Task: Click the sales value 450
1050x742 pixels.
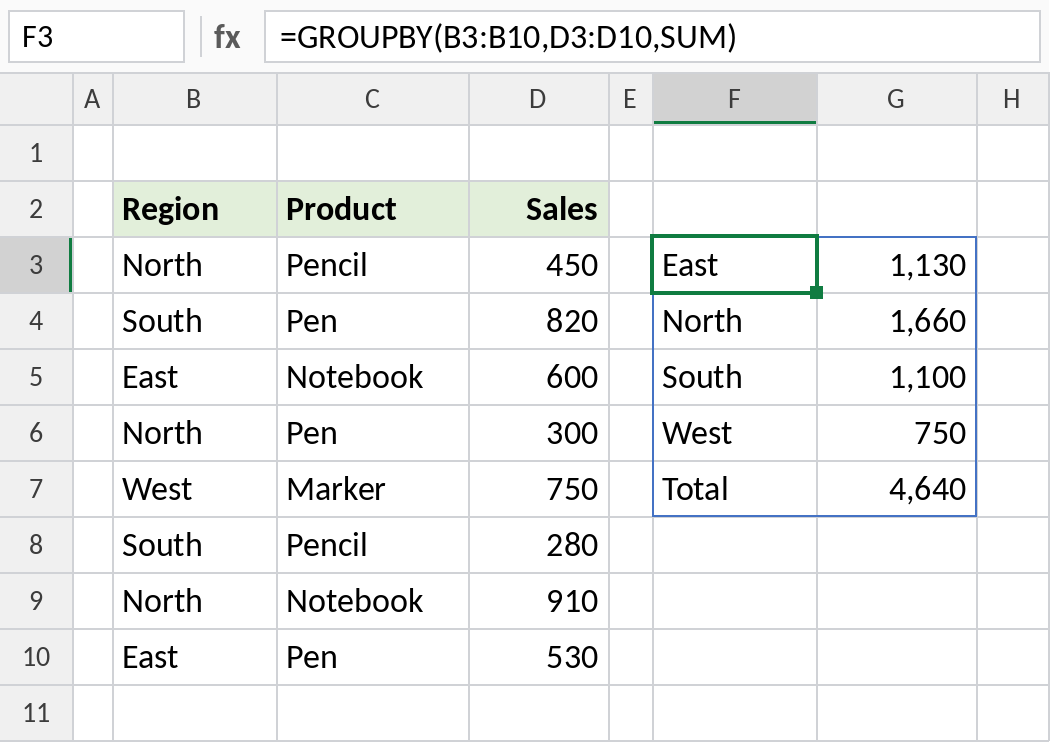Action: click(539, 265)
